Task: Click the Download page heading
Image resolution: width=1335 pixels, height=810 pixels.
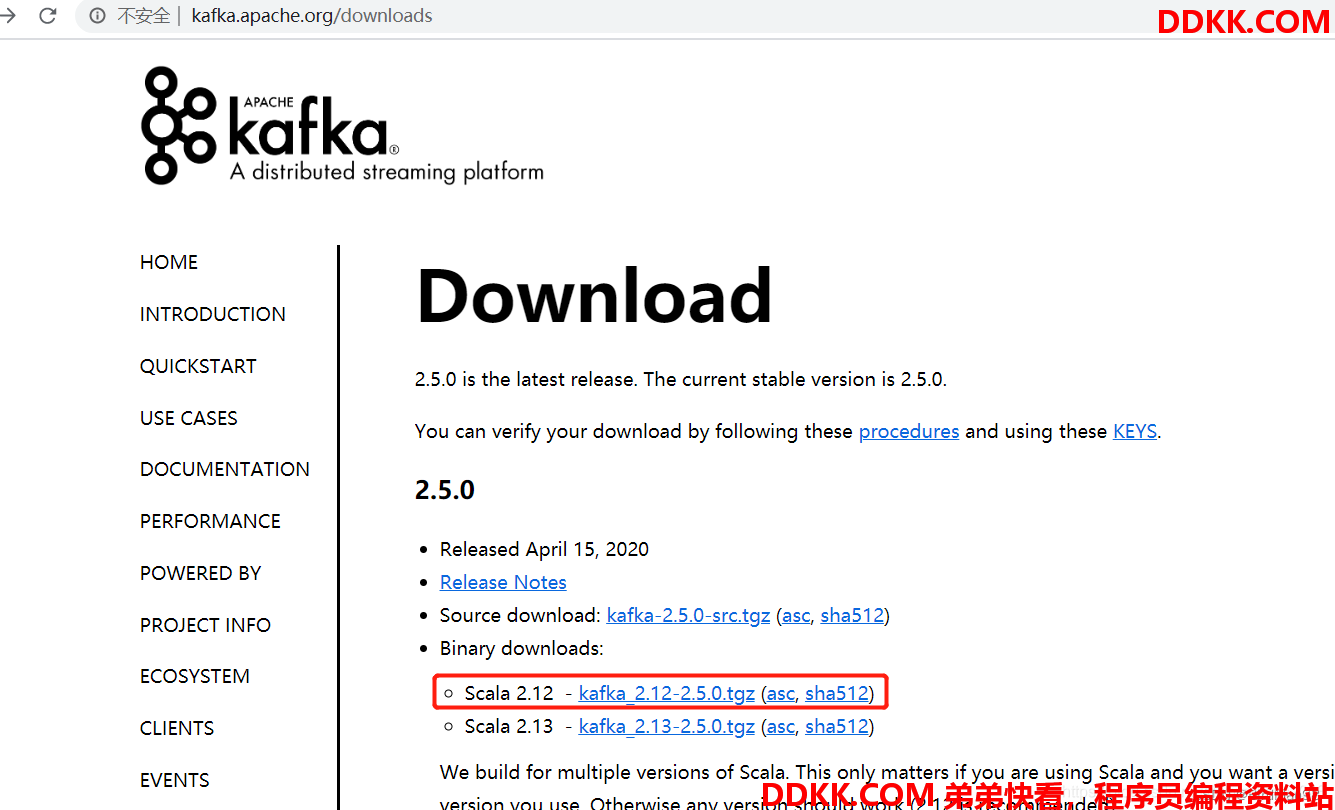Action: tap(594, 296)
